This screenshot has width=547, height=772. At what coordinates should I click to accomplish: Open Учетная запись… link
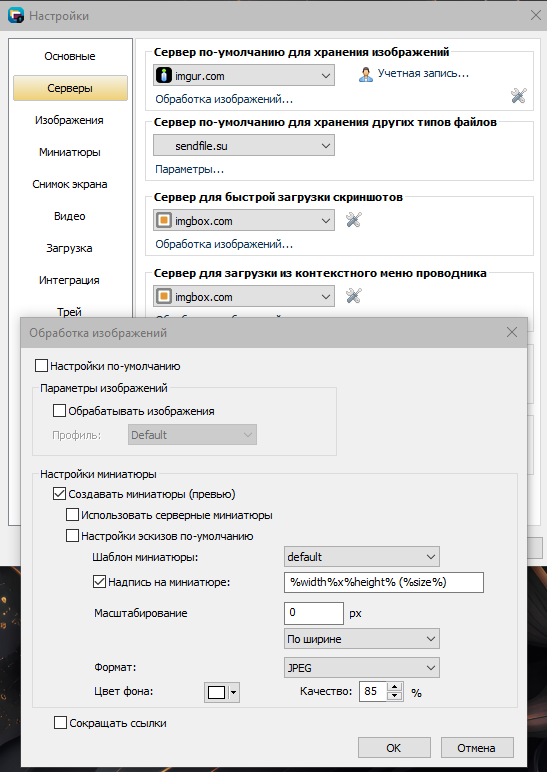pos(423,74)
